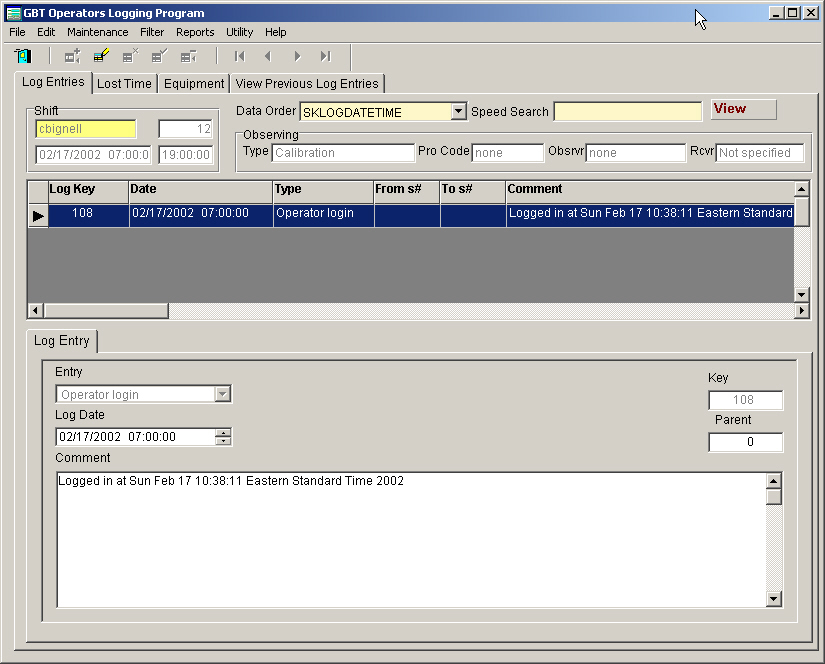Click the Type column header
The image size is (825, 664).
(324, 192)
